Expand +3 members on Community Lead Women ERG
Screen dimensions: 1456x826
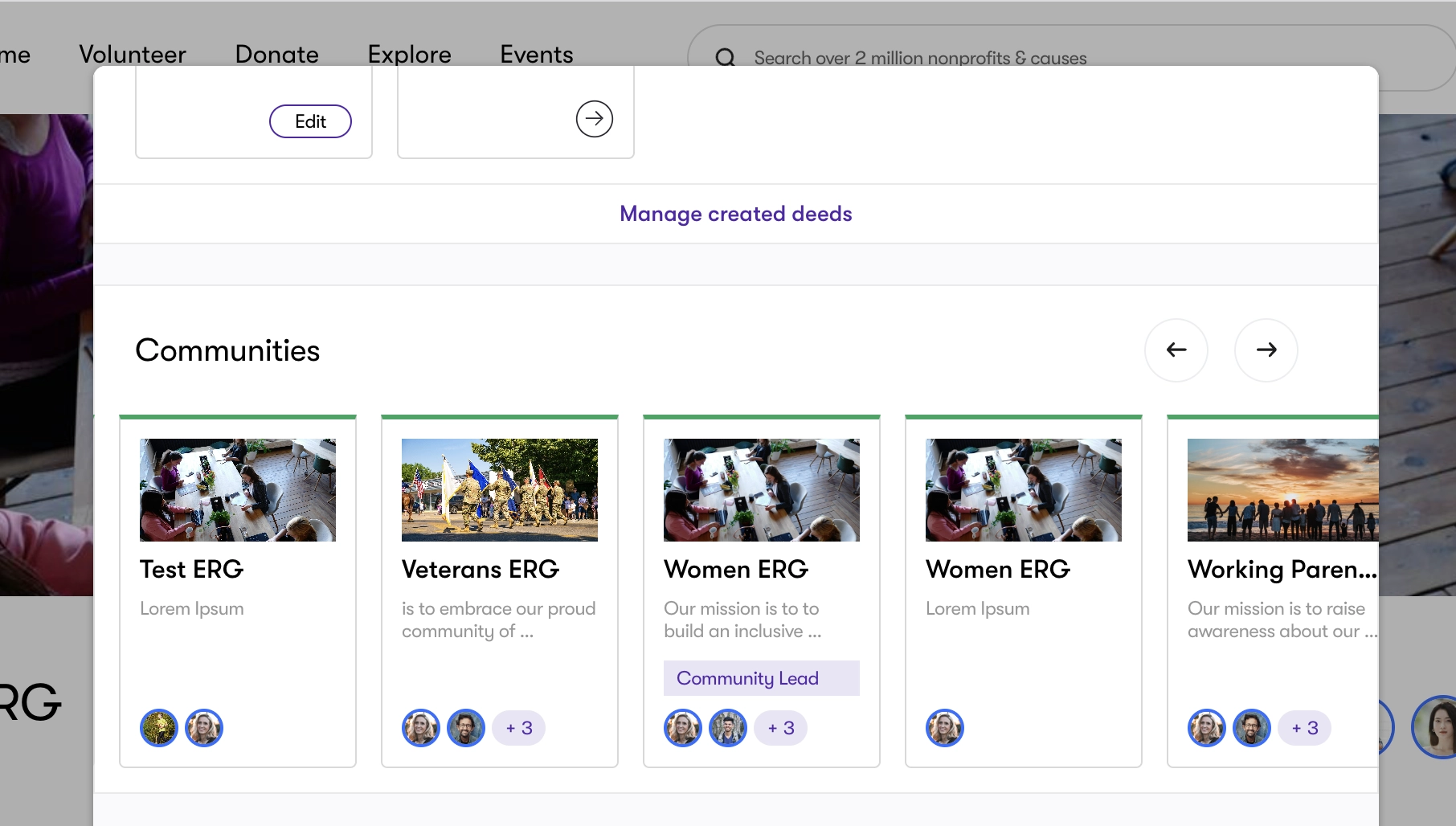point(781,728)
